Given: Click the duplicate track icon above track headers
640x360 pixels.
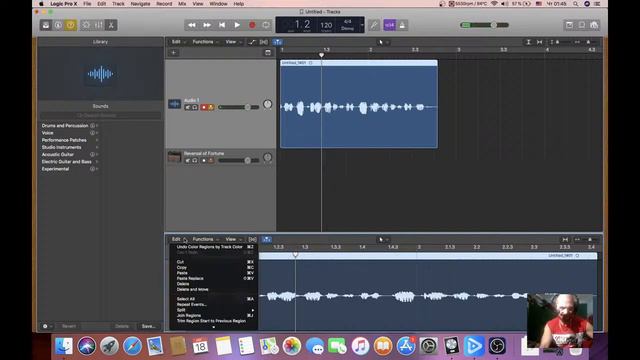Looking at the screenshot, I should click(268, 53).
